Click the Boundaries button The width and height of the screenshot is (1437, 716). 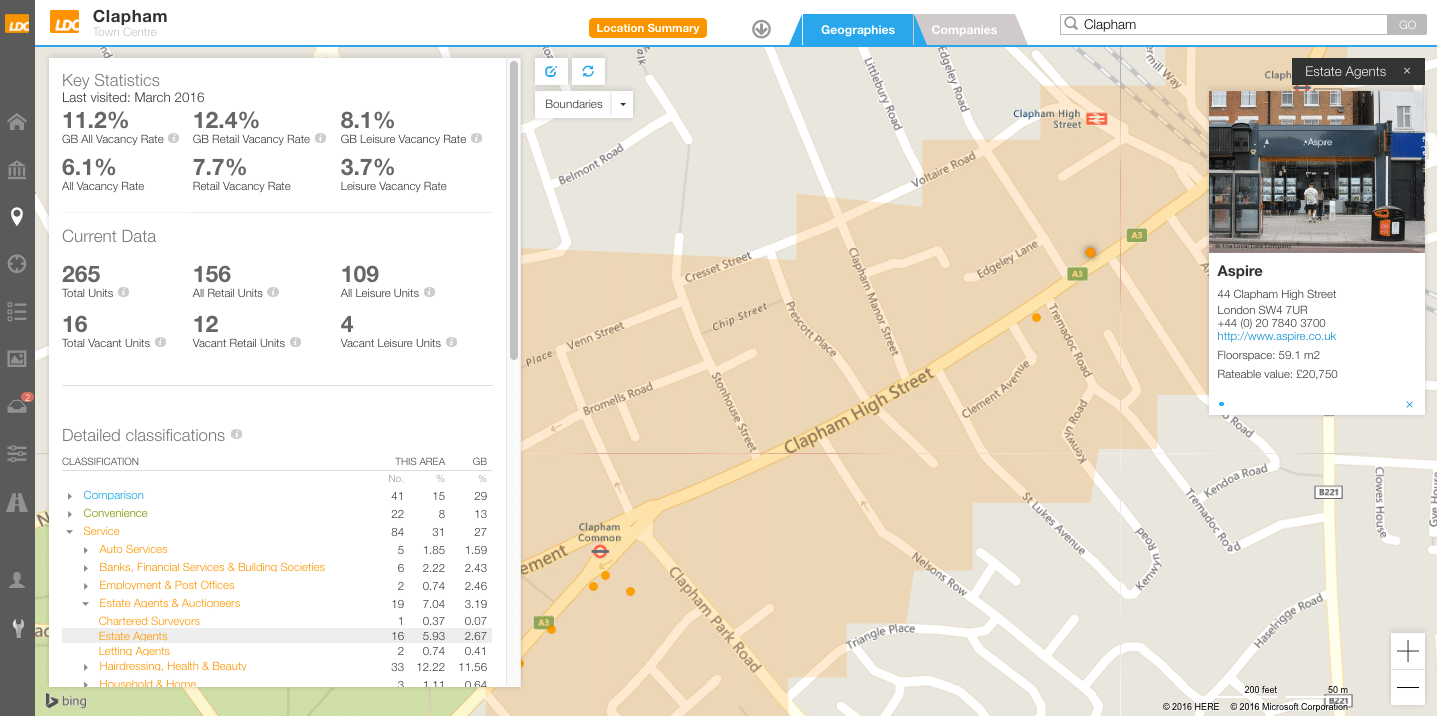point(574,104)
